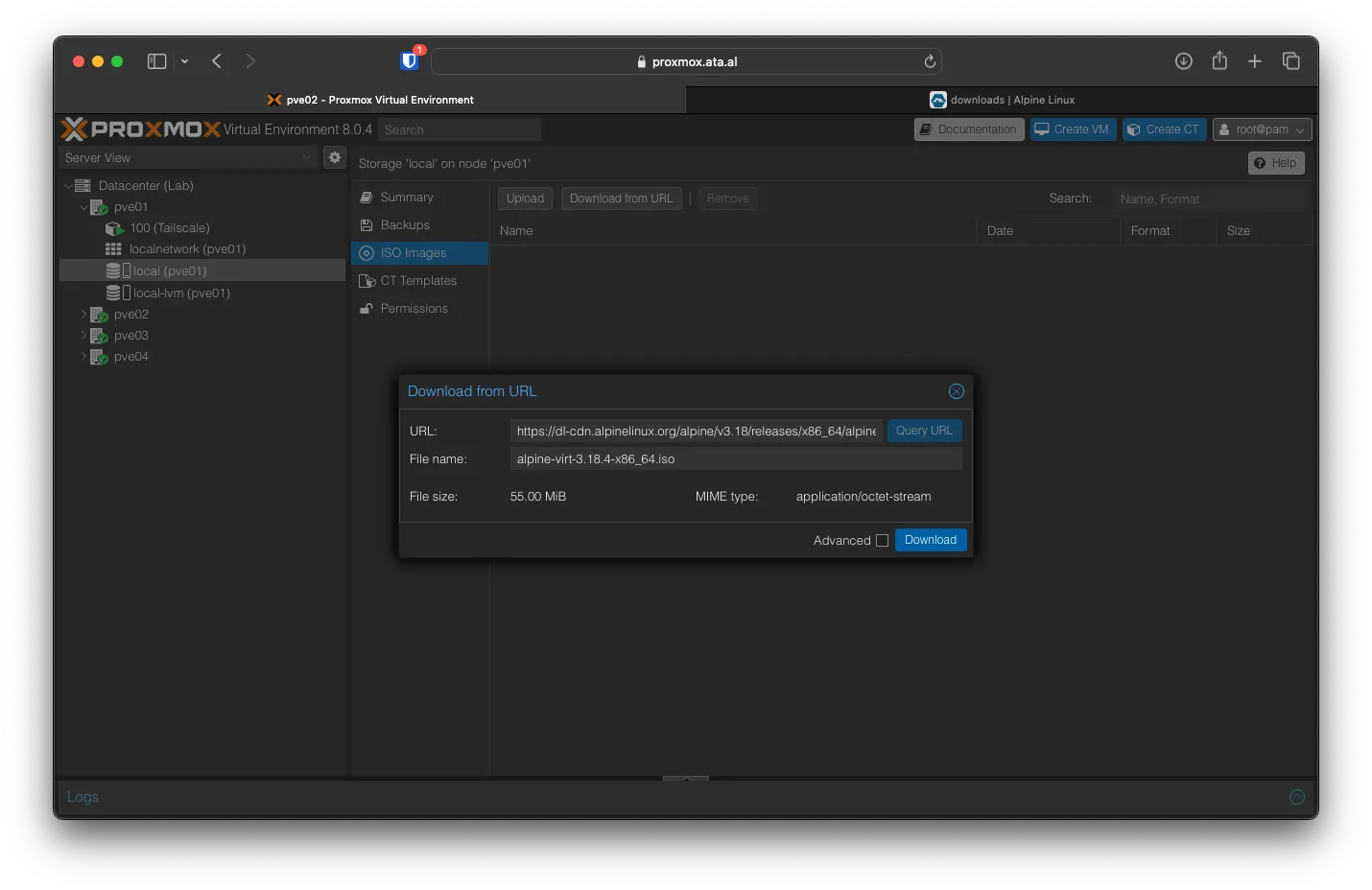Click Create VM button
Viewport: 1372px width, 890px height.
(x=1073, y=129)
